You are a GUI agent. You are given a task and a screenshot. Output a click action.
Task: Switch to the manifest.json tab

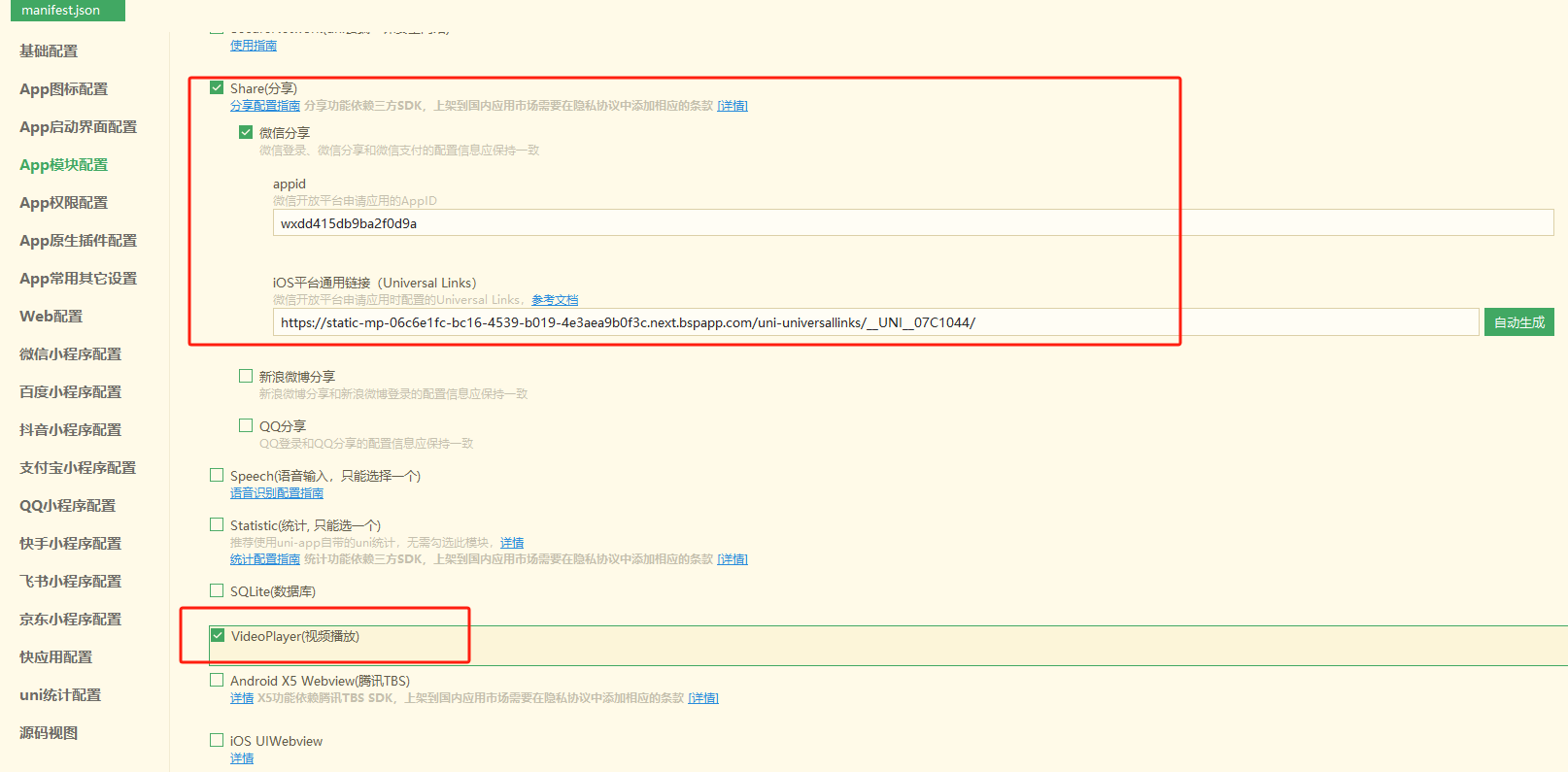[61, 11]
